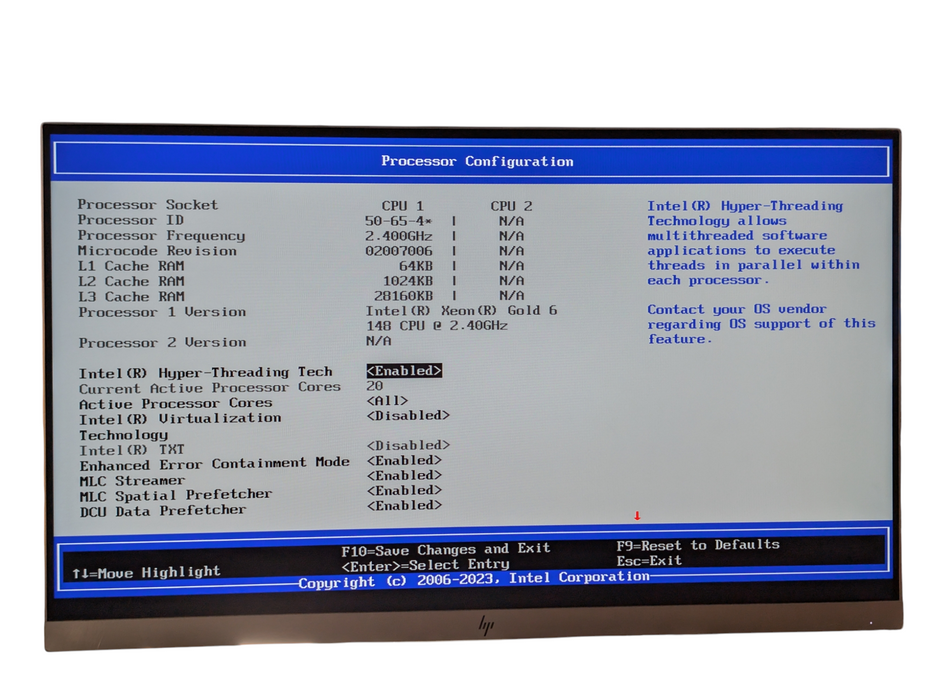
Task: Click the Copyright Intel Corporation line
Action: (x=474, y=579)
